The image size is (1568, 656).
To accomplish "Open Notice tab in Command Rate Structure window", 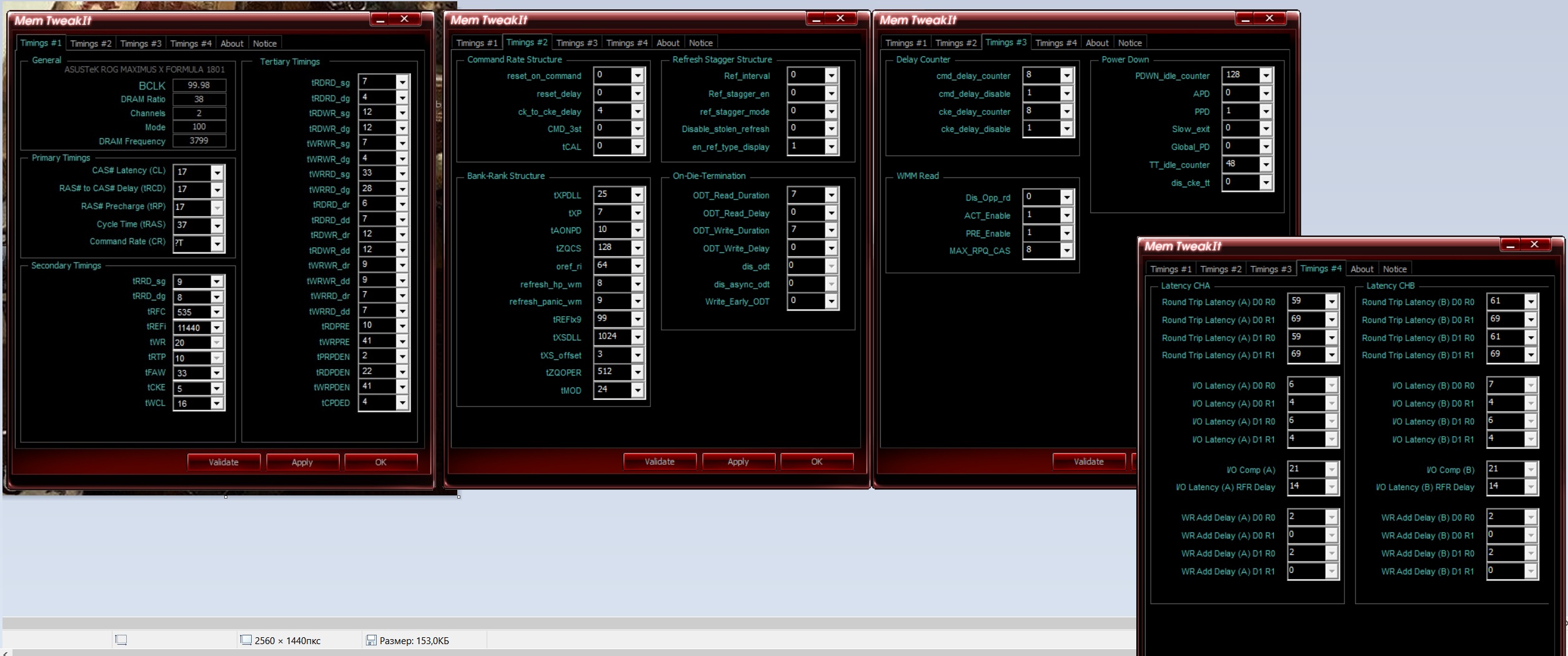I will [701, 42].
